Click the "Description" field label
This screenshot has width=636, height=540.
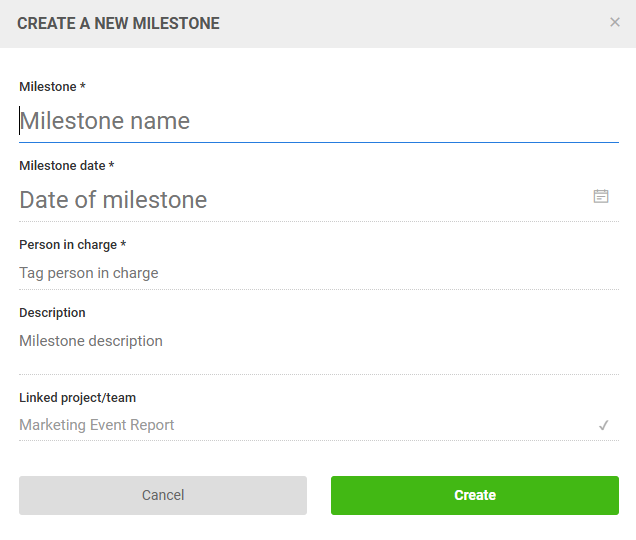click(x=52, y=313)
